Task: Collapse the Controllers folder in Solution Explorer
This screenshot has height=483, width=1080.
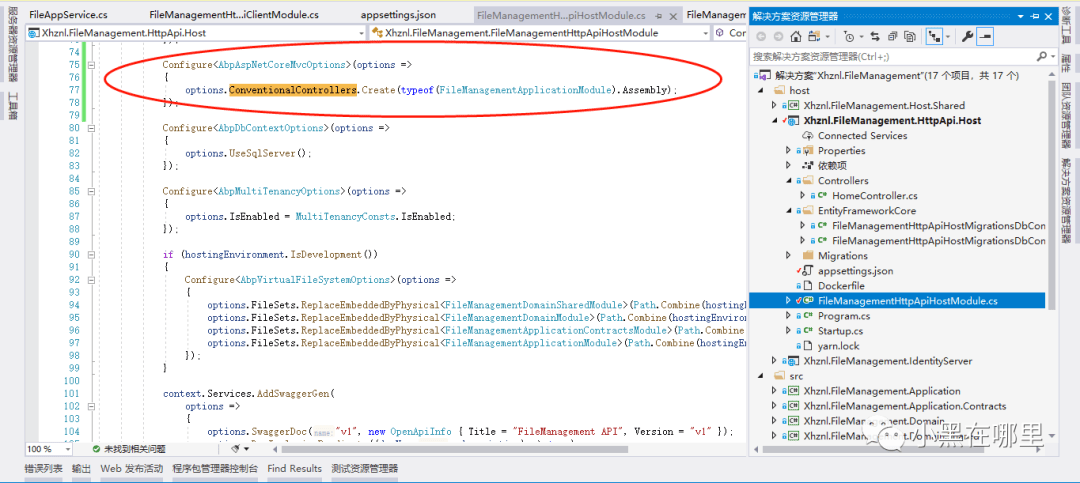Action: click(790, 181)
